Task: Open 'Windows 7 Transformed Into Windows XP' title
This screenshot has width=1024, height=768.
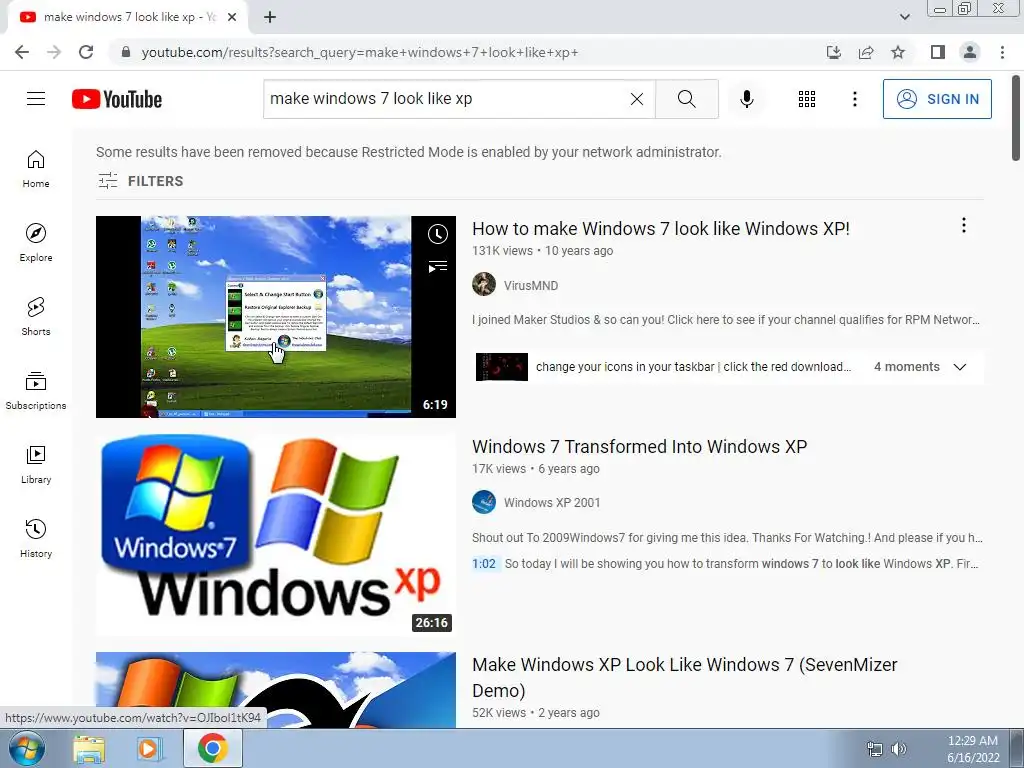Action: [639, 447]
